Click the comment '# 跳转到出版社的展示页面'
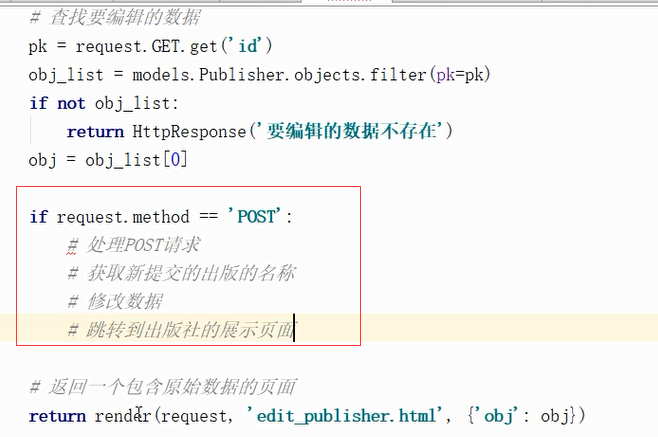 pyautogui.click(x=181, y=330)
